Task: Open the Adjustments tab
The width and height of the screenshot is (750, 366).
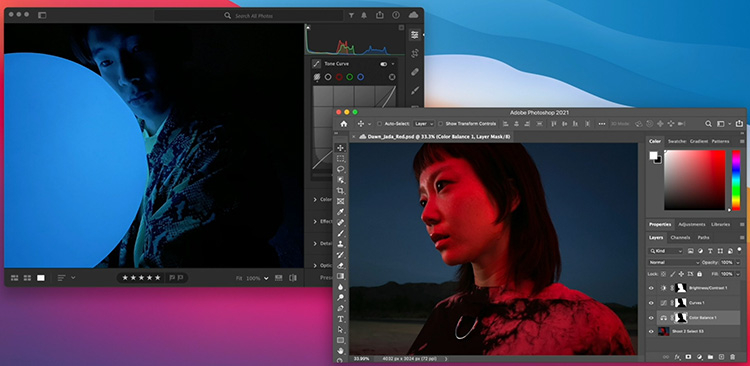Action: [692, 224]
